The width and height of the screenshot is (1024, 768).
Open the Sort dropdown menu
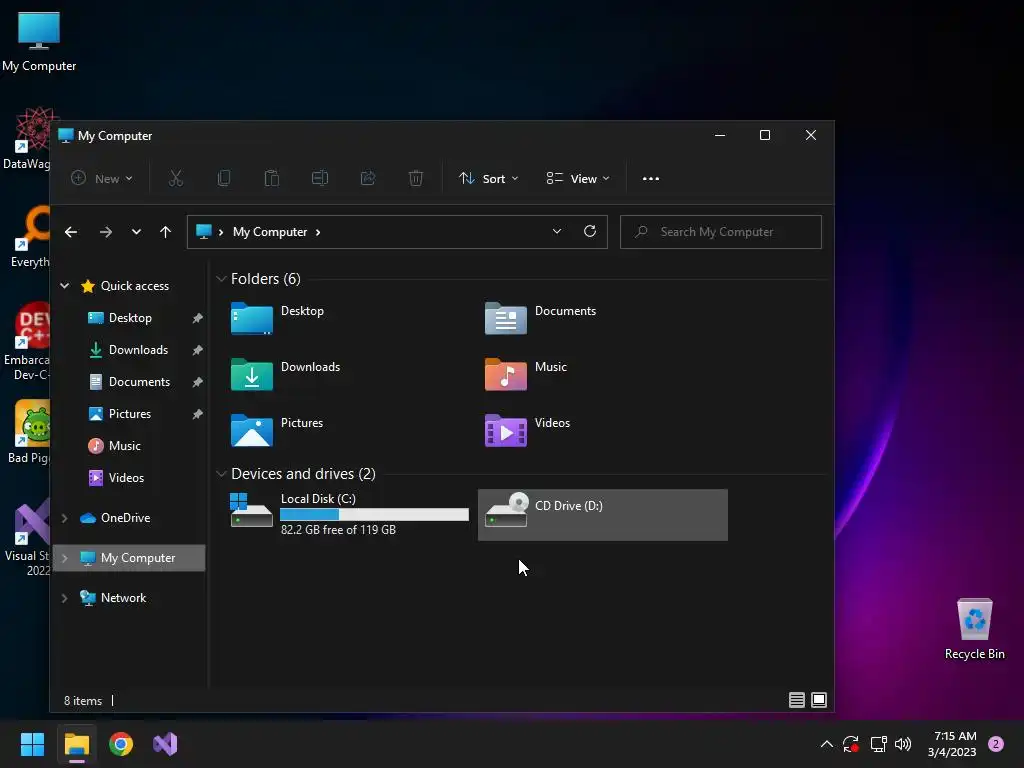(488, 178)
